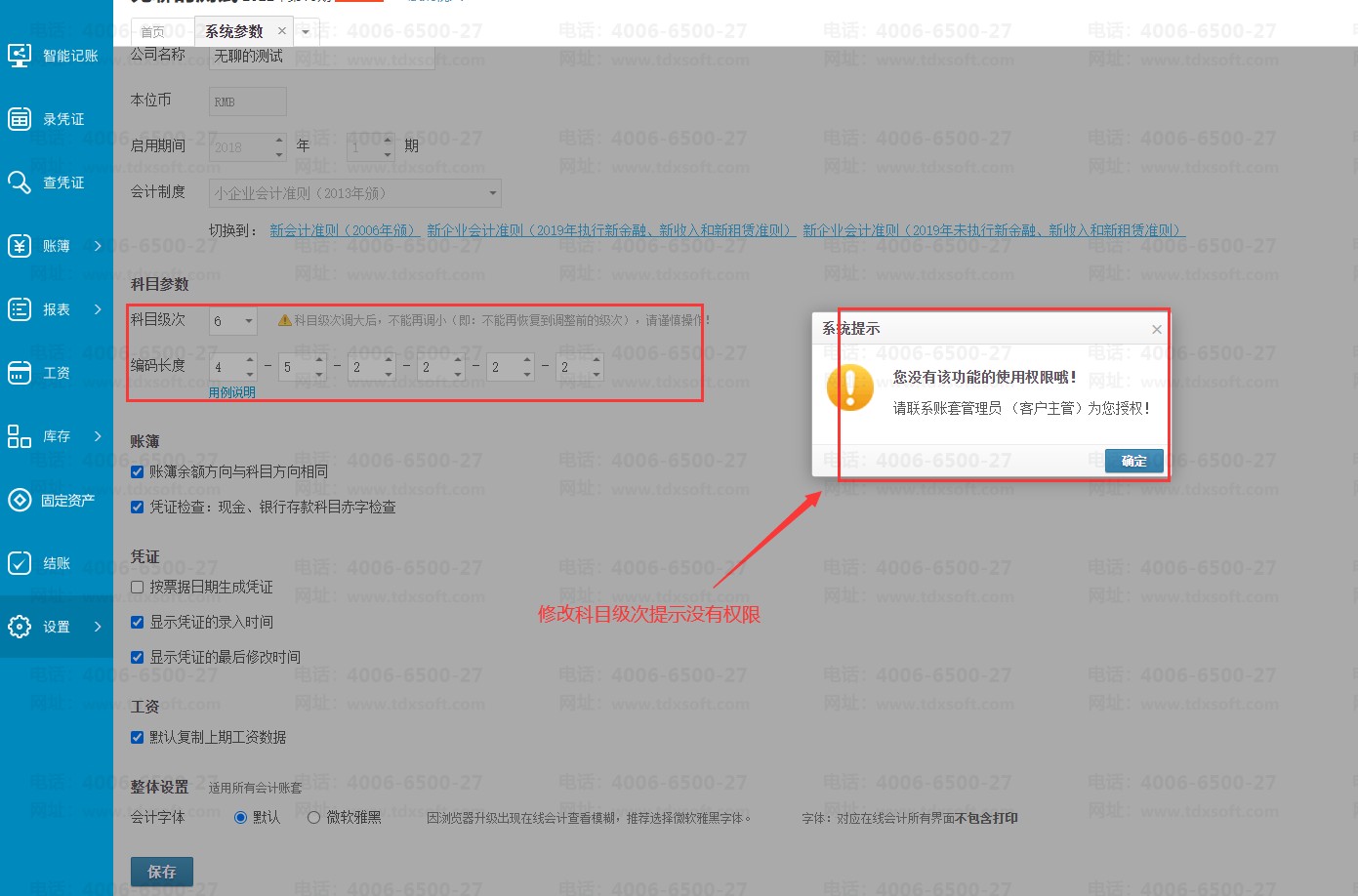
Task: Open the tab list dropdown arrow
Action: tap(306, 32)
